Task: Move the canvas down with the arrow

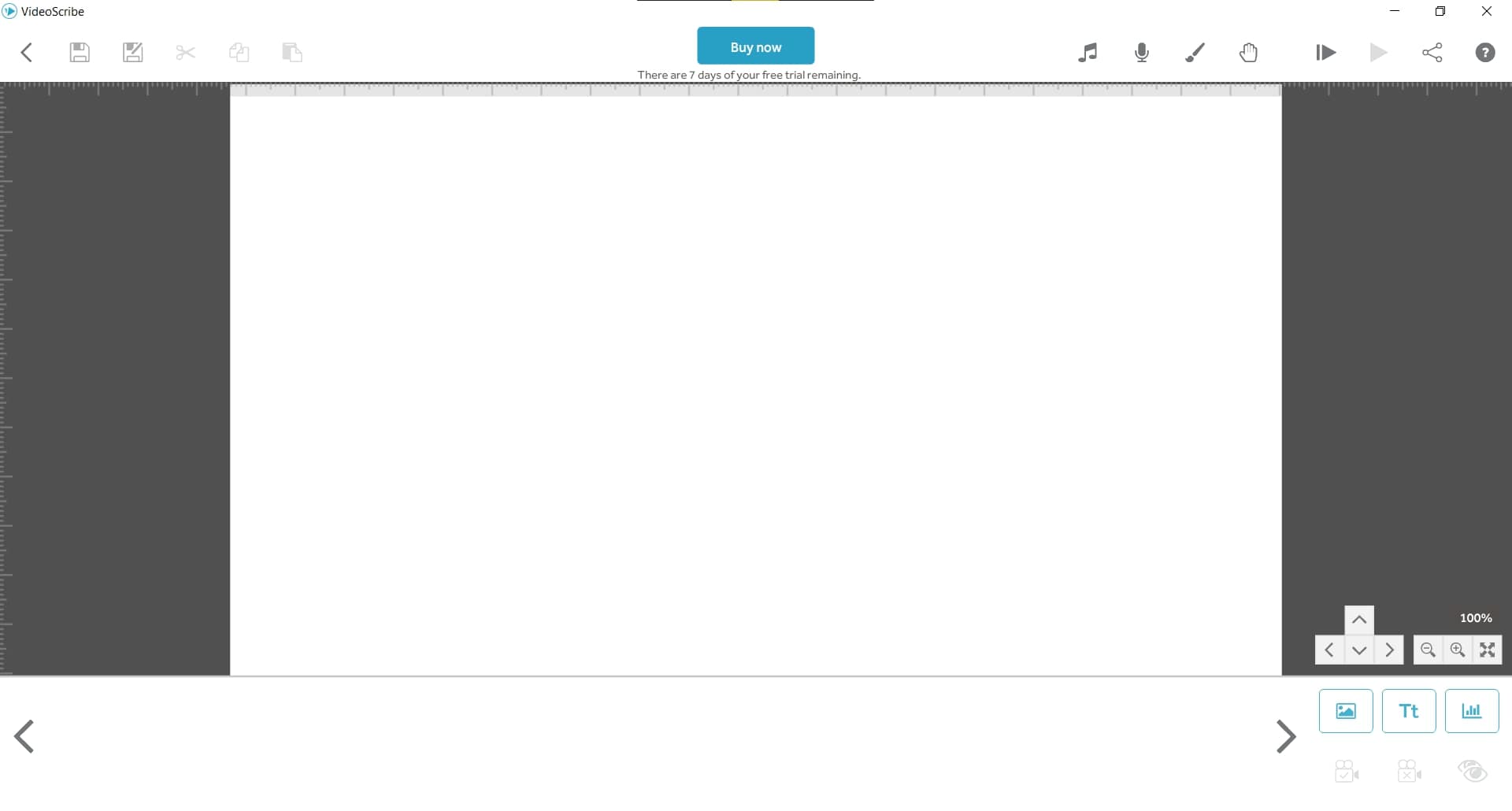Action: click(1359, 650)
